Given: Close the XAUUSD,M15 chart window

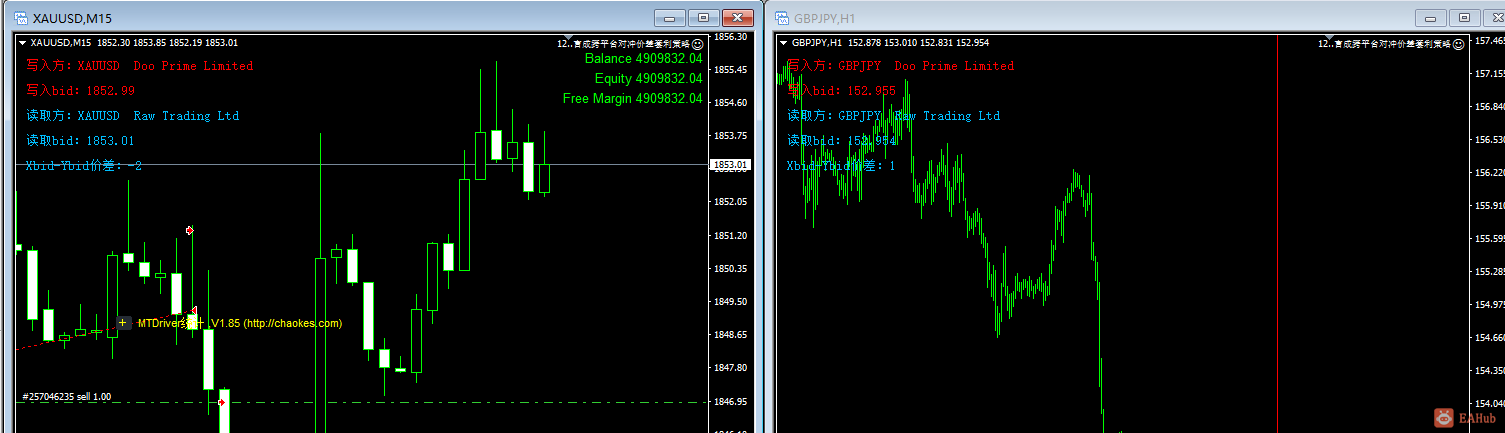Looking at the screenshot, I should [x=738, y=18].
